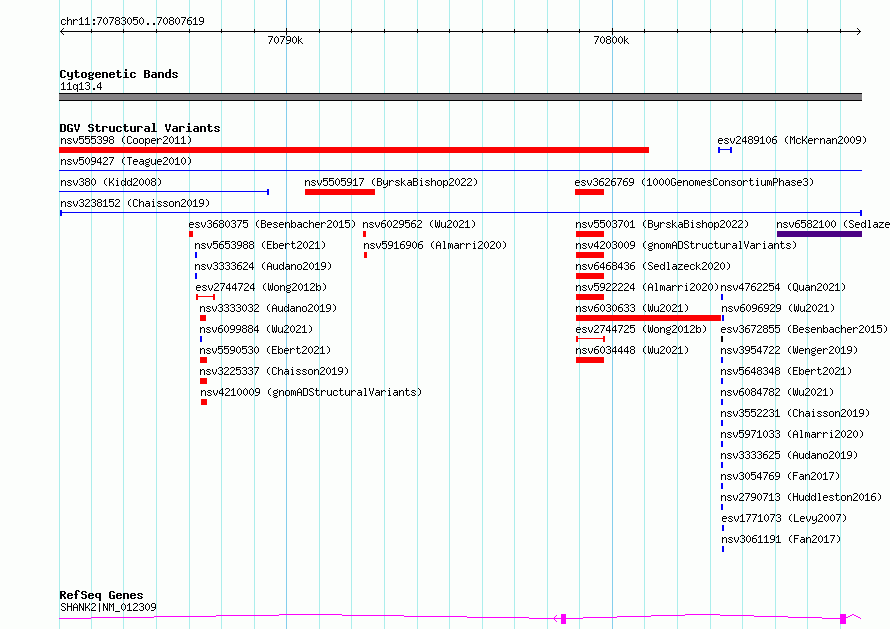
Task: Select the long red nsv555398 bar
Action: click(x=354, y=150)
